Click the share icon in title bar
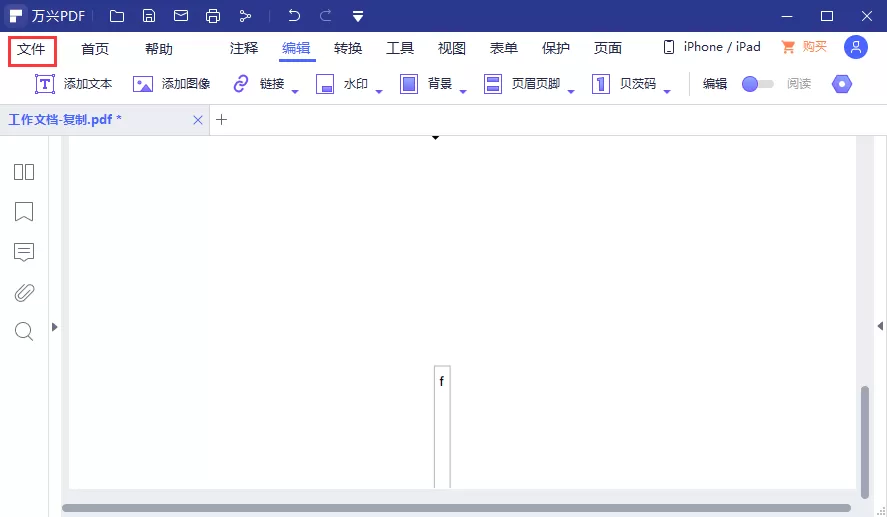The image size is (887, 517). pyautogui.click(x=245, y=16)
